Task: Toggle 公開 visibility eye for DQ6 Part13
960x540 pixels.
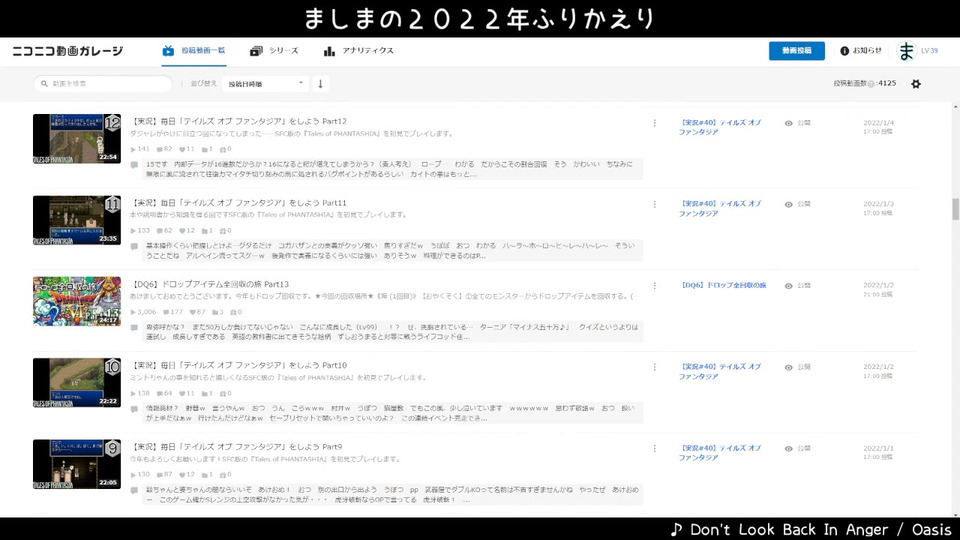Action: tap(789, 286)
